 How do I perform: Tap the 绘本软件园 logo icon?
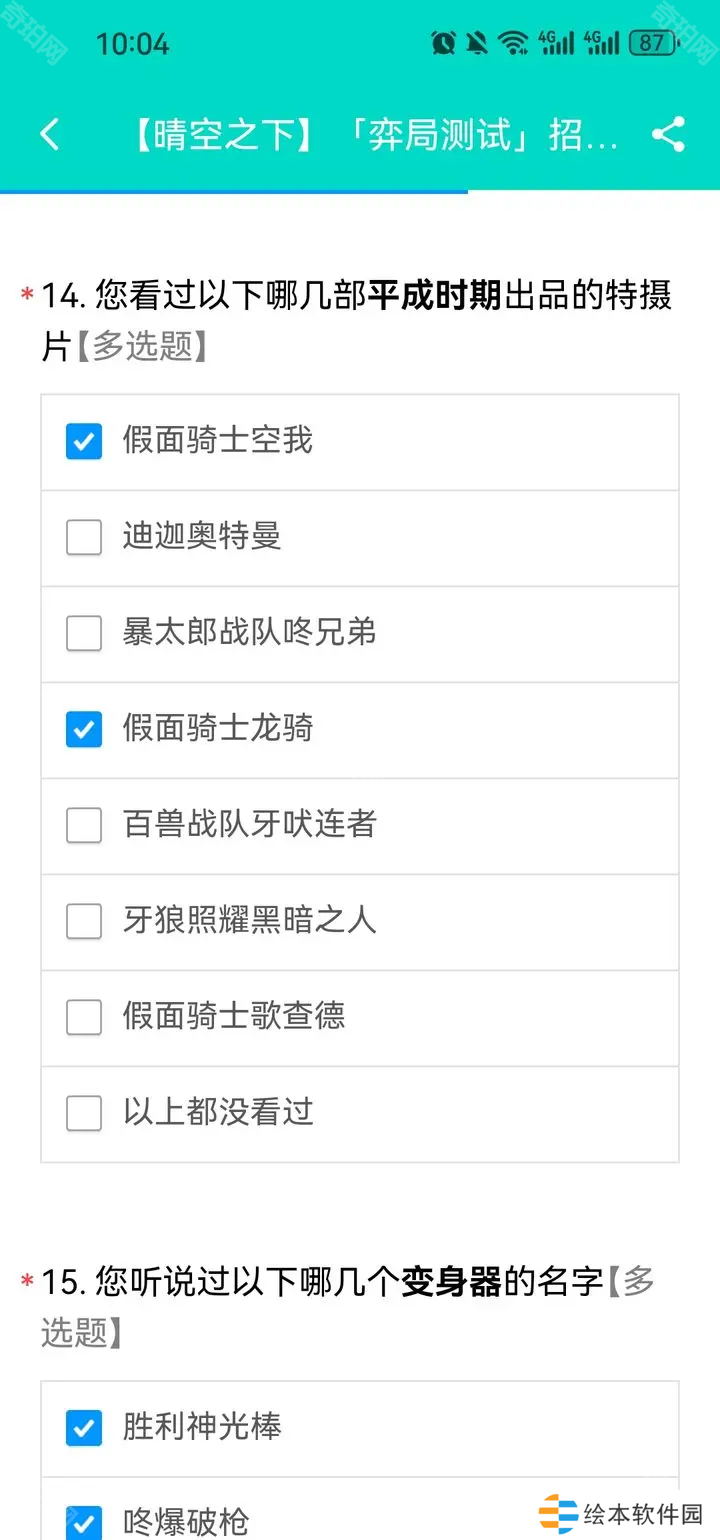pyautogui.click(x=557, y=1513)
